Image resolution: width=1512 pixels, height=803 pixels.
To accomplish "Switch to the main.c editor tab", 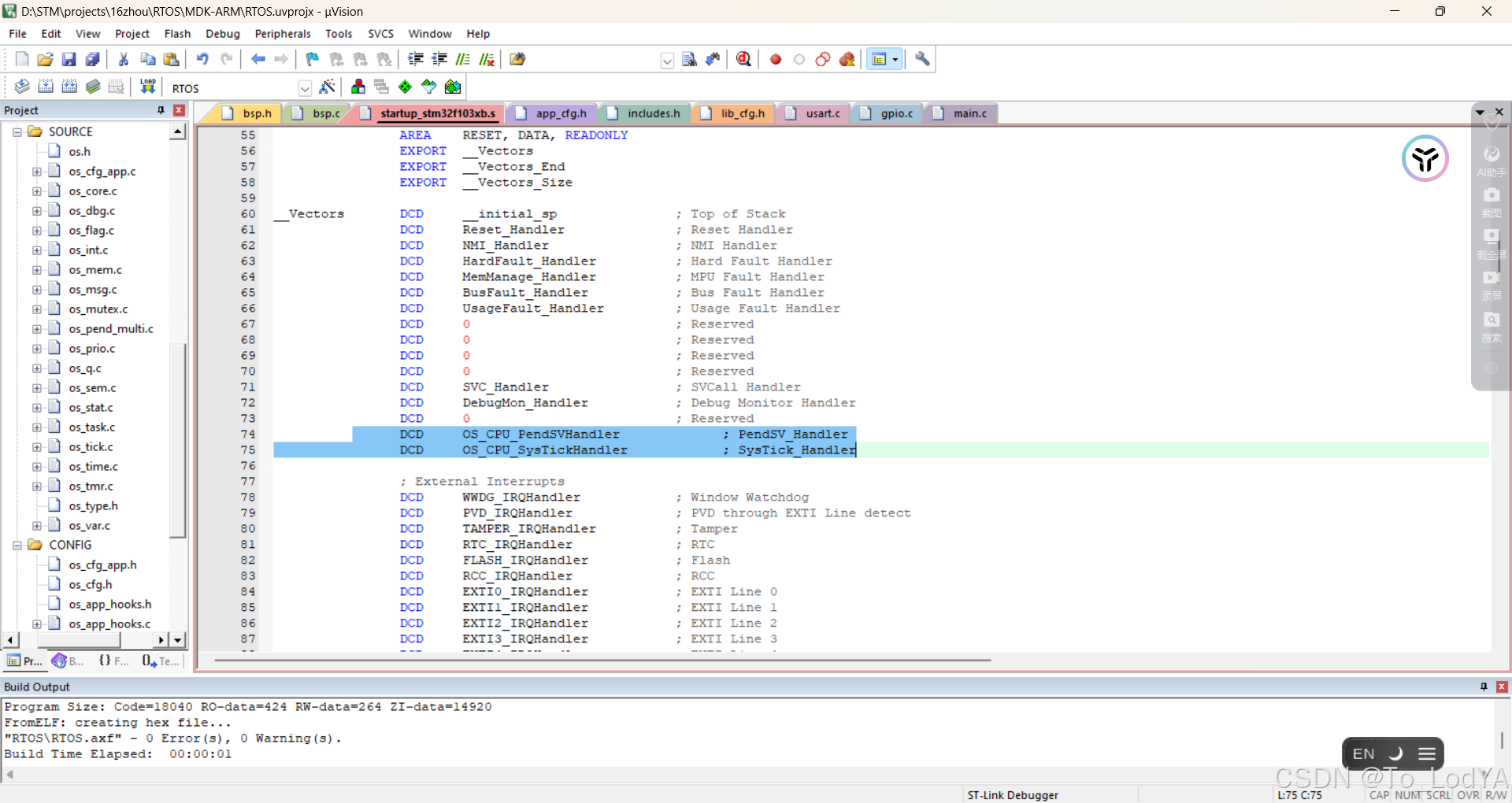I will [x=961, y=113].
